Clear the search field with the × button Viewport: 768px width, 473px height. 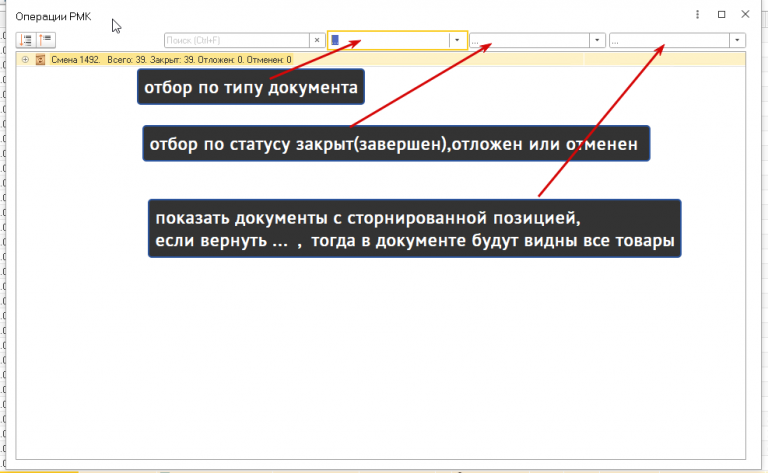tap(317, 40)
